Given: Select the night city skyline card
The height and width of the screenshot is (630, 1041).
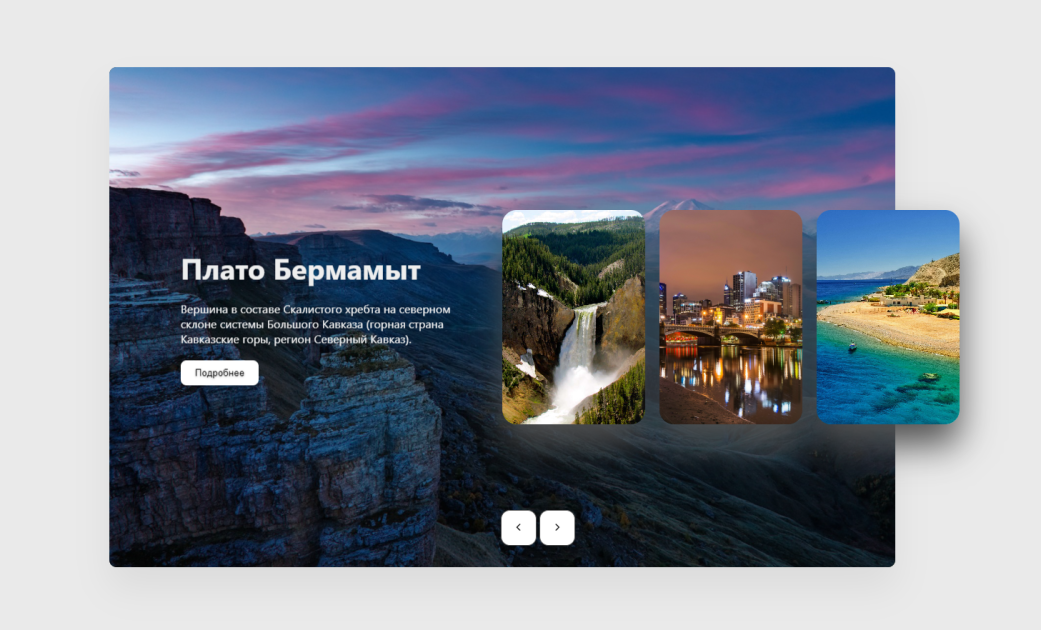Looking at the screenshot, I should tap(730, 317).
